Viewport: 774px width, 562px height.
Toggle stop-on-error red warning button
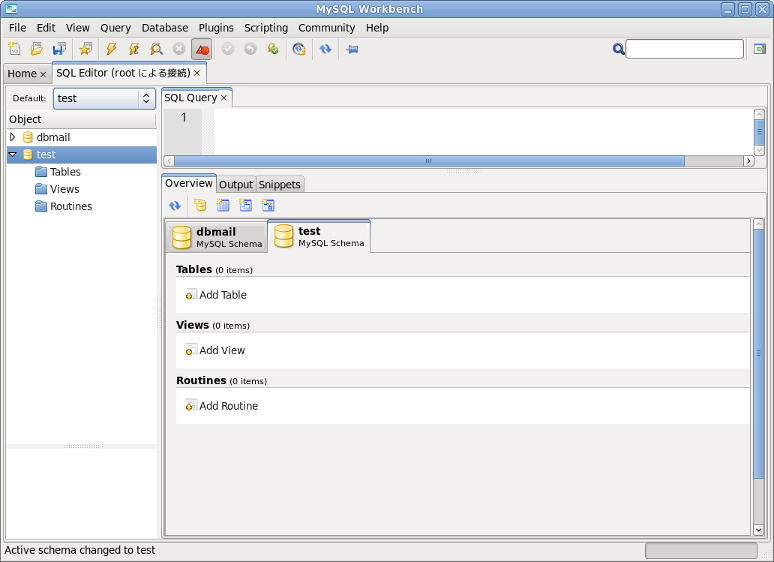click(x=201, y=49)
